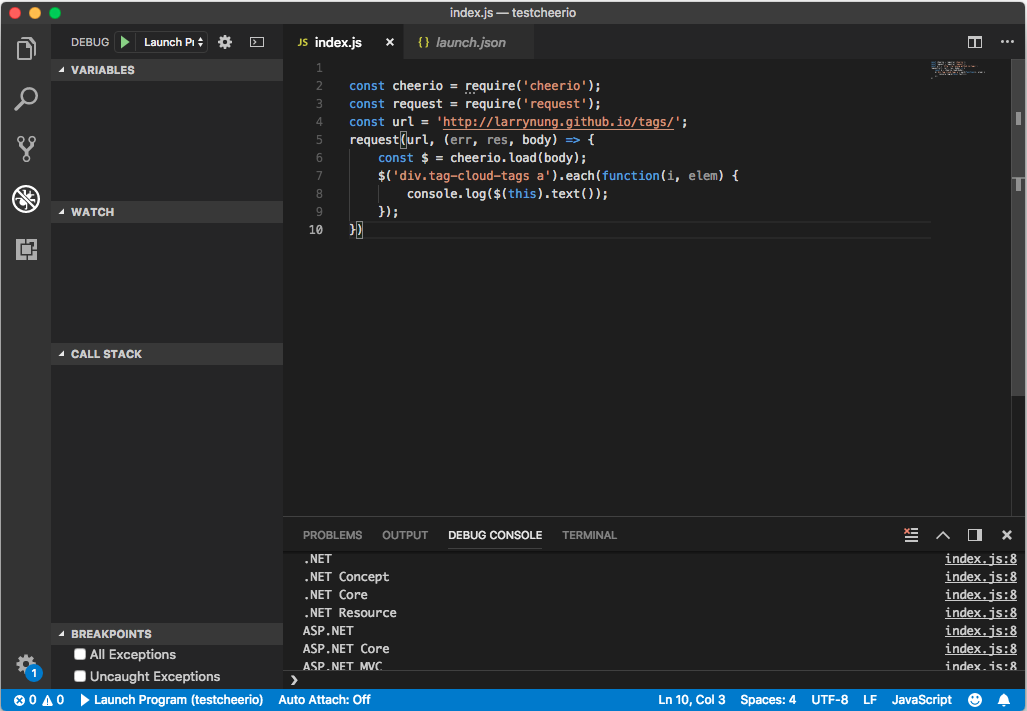Split the editor
The width and height of the screenshot is (1027, 711).
pos(975,42)
